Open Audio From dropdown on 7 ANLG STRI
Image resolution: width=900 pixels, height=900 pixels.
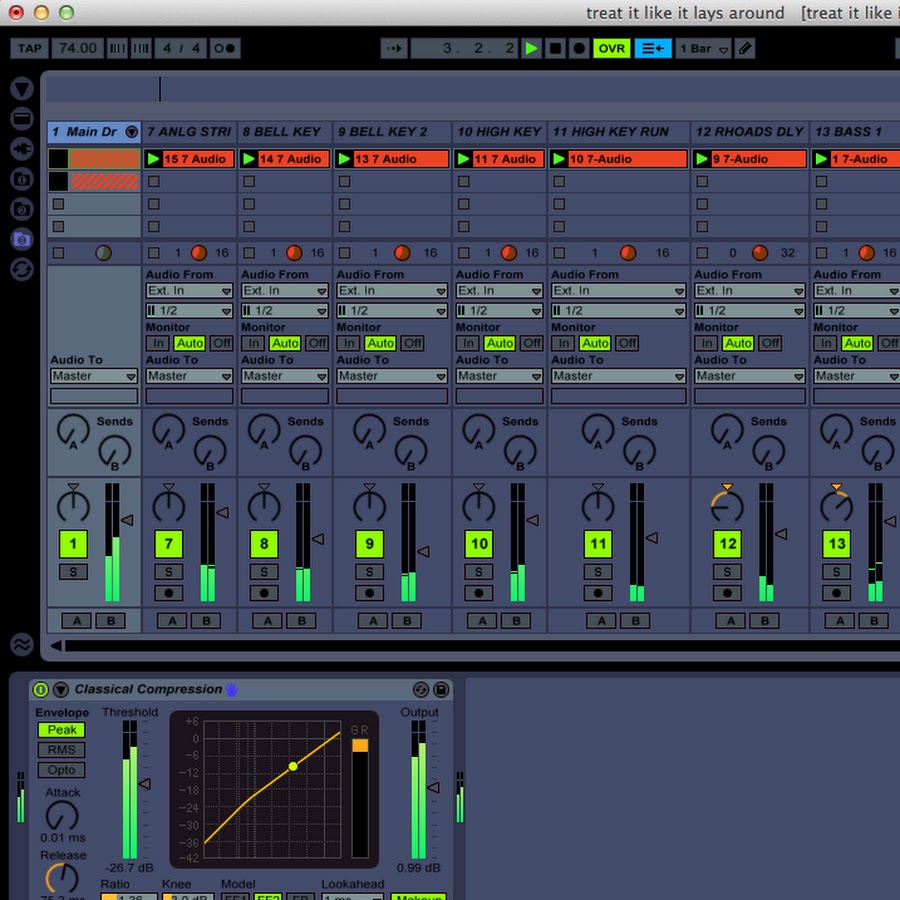point(189,290)
